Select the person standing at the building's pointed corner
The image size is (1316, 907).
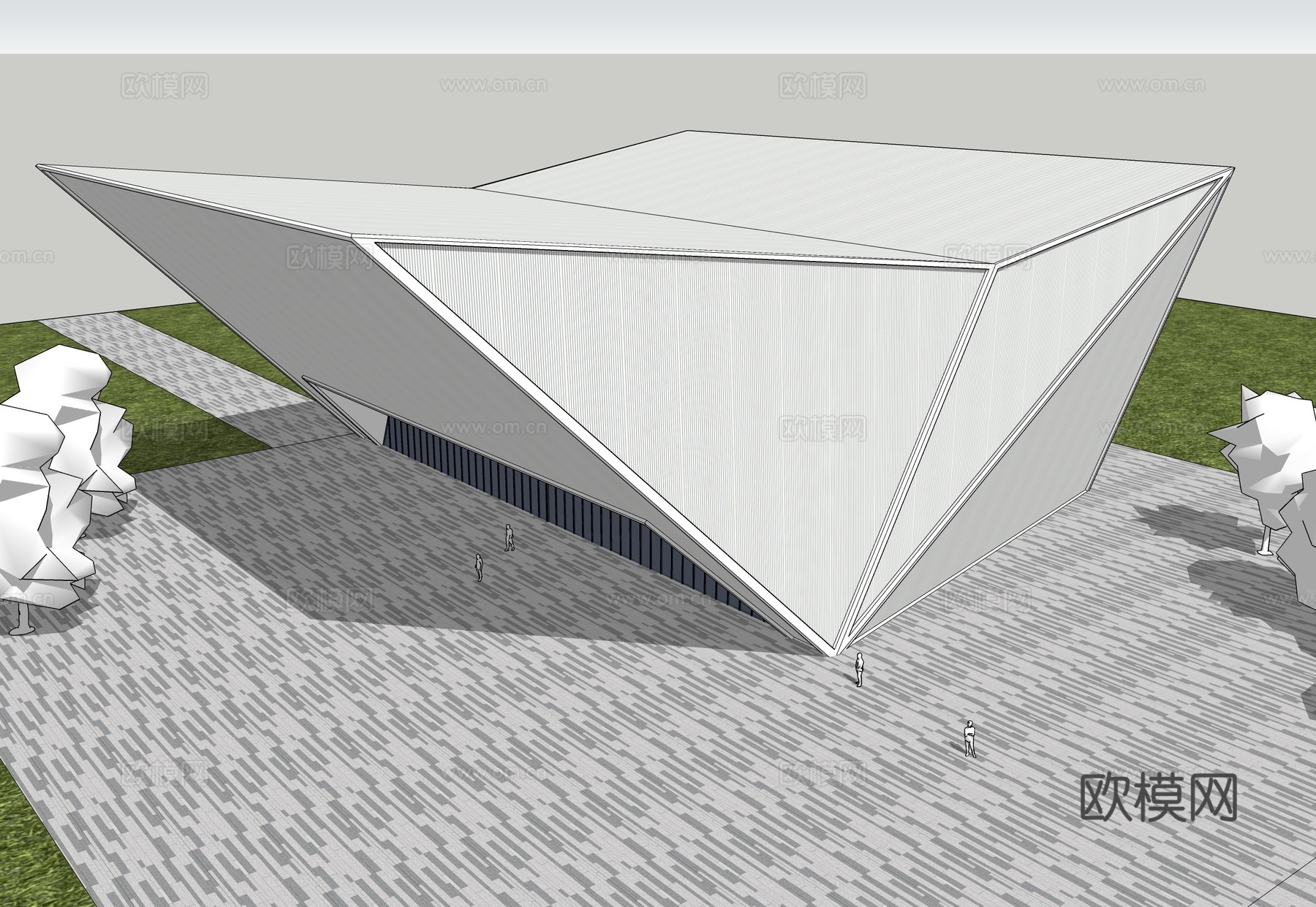click(x=860, y=669)
